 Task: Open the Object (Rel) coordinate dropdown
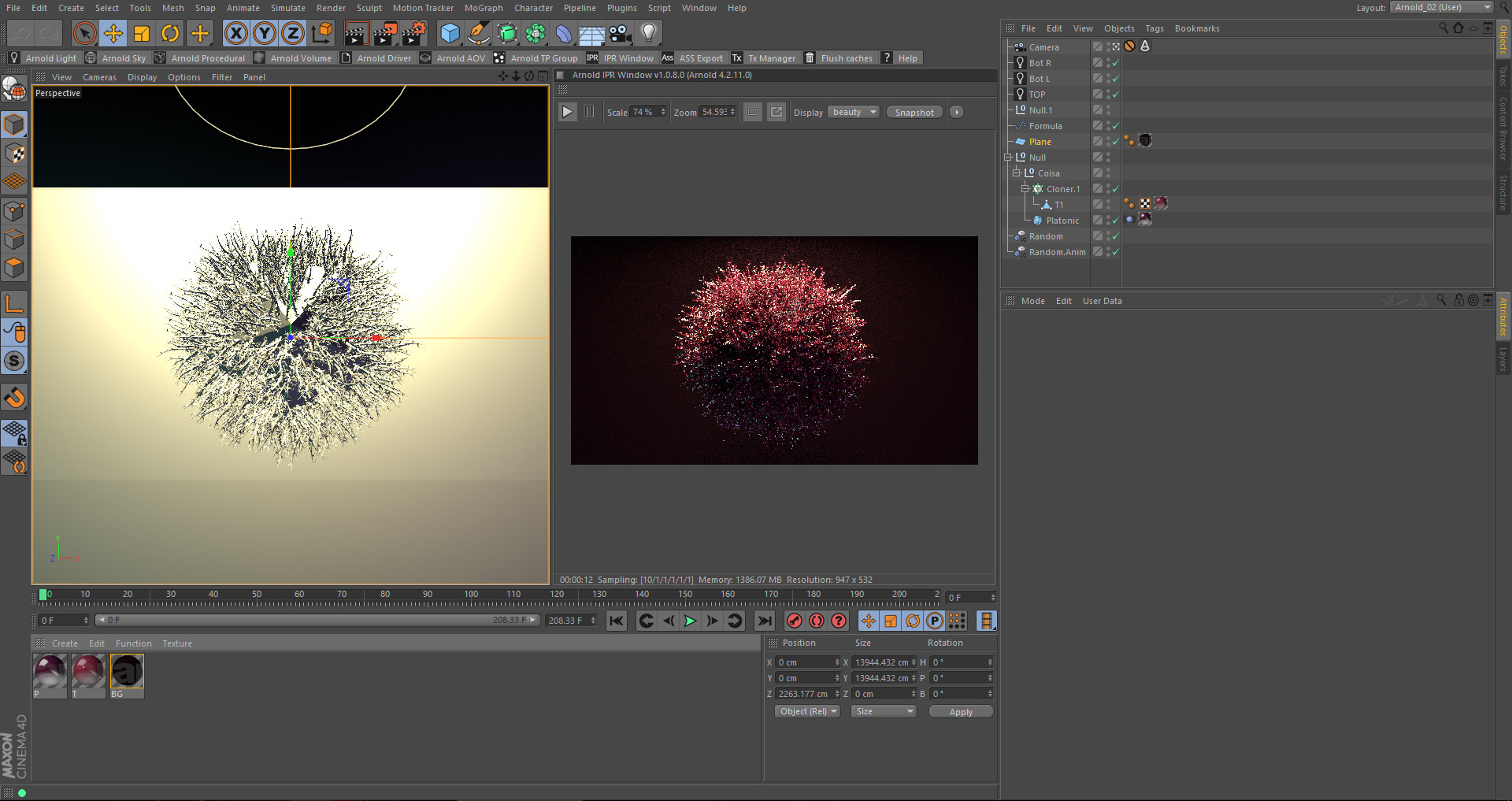point(807,711)
